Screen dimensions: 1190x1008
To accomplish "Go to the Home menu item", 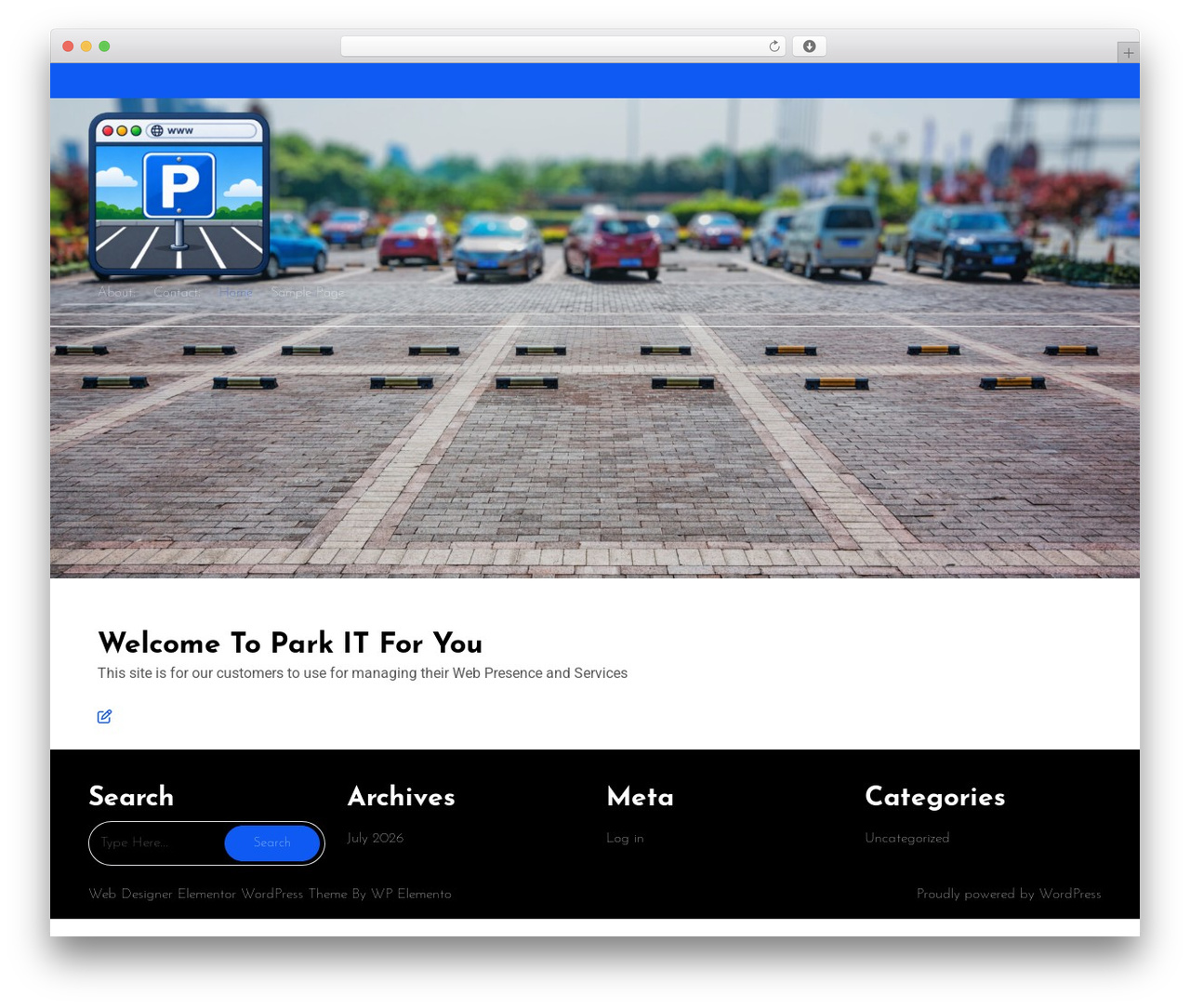I will pos(236,292).
